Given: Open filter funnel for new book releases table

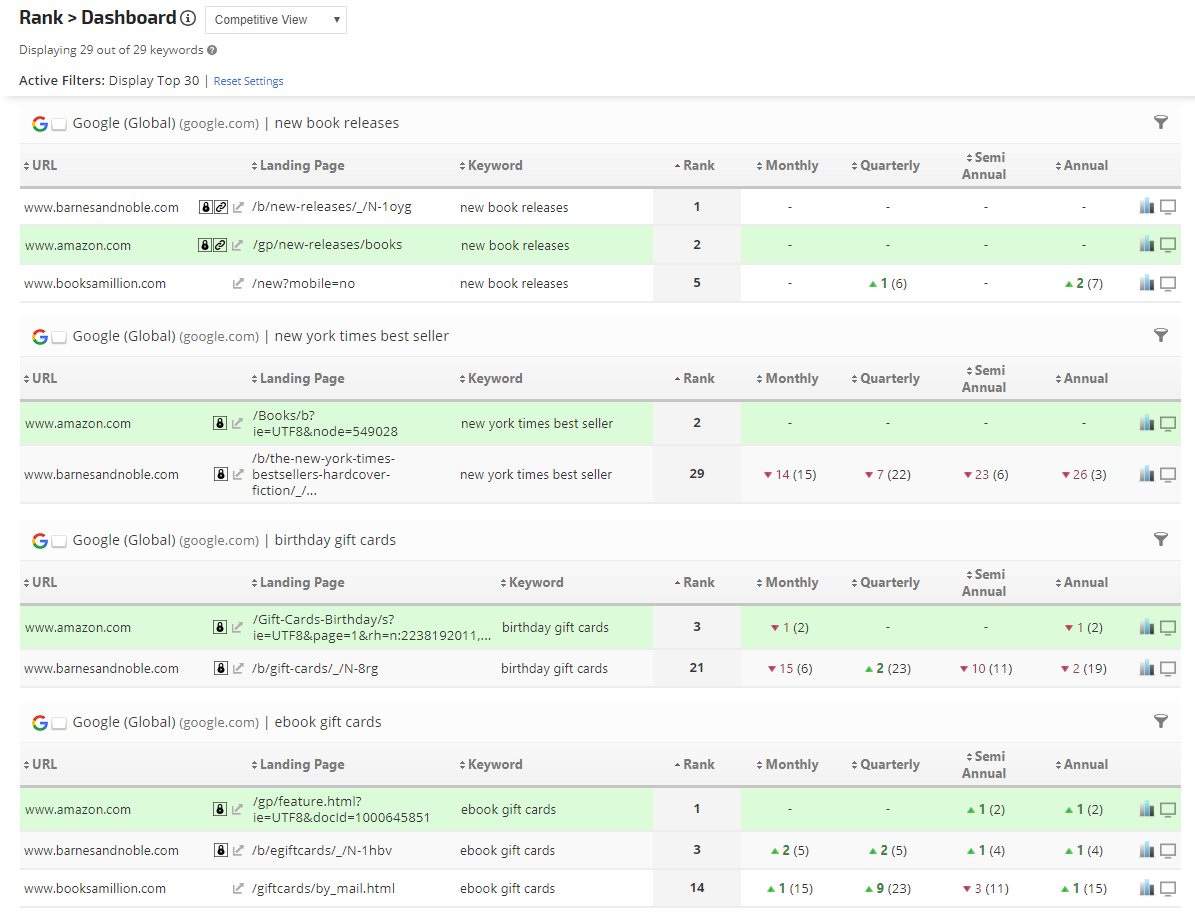Looking at the screenshot, I should [x=1160, y=122].
